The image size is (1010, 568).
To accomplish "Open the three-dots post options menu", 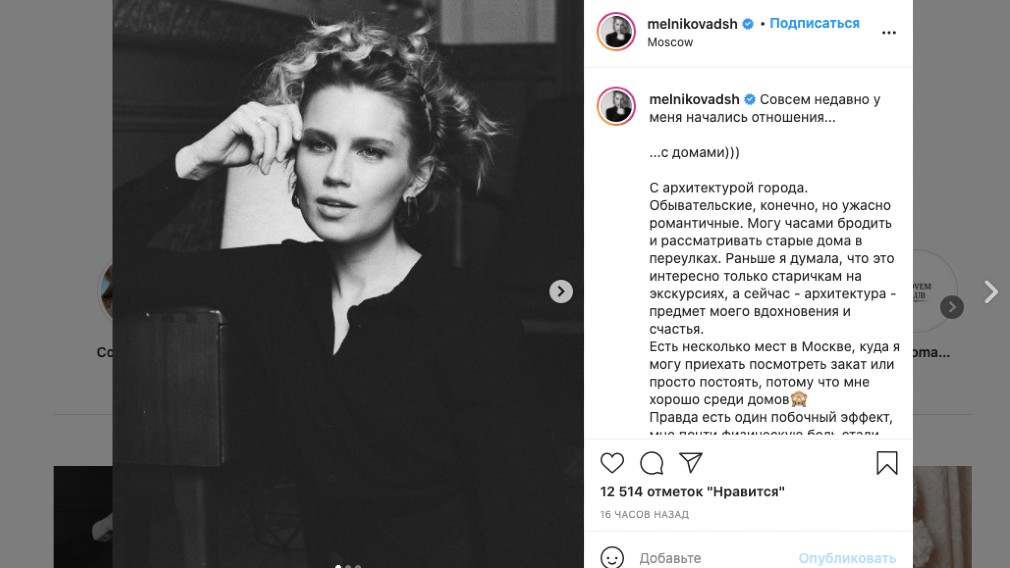I will pyautogui.click(x=889, y=33).
